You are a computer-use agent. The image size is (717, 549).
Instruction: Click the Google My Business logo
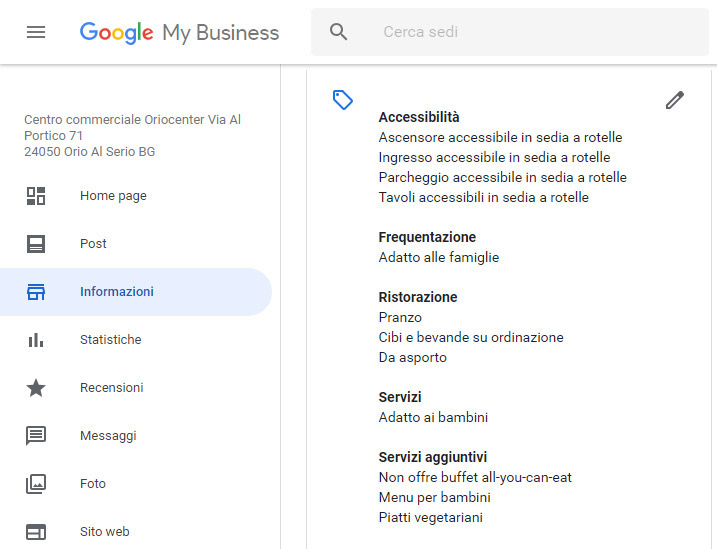pos(179,32)
